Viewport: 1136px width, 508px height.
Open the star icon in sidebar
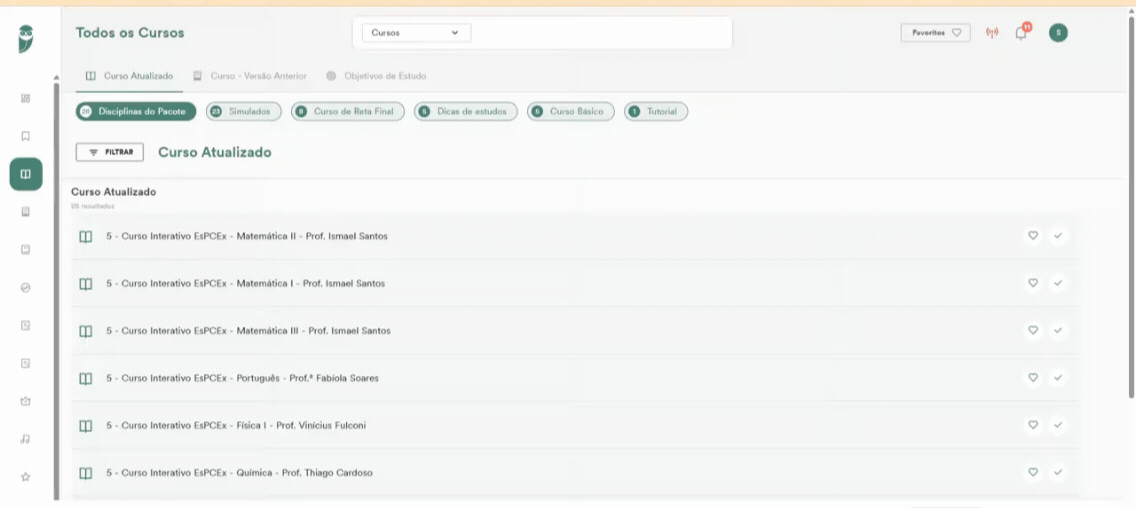coord(25,477)
